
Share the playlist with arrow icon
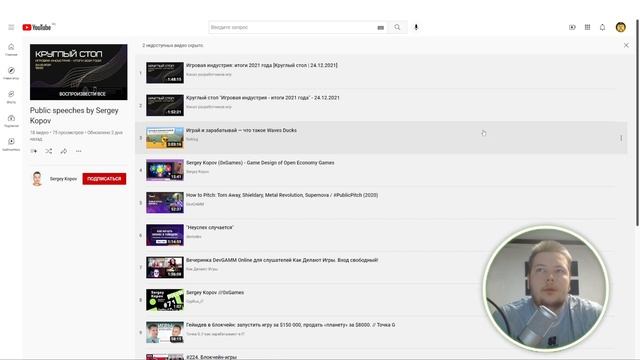click(x=64, y=151)
